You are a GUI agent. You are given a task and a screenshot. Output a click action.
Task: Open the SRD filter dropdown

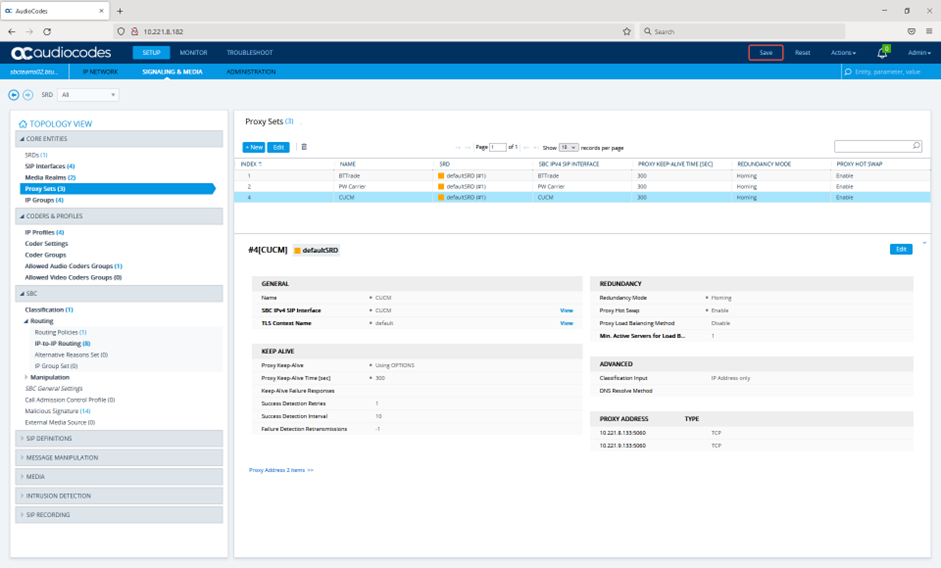coord(88,95)
